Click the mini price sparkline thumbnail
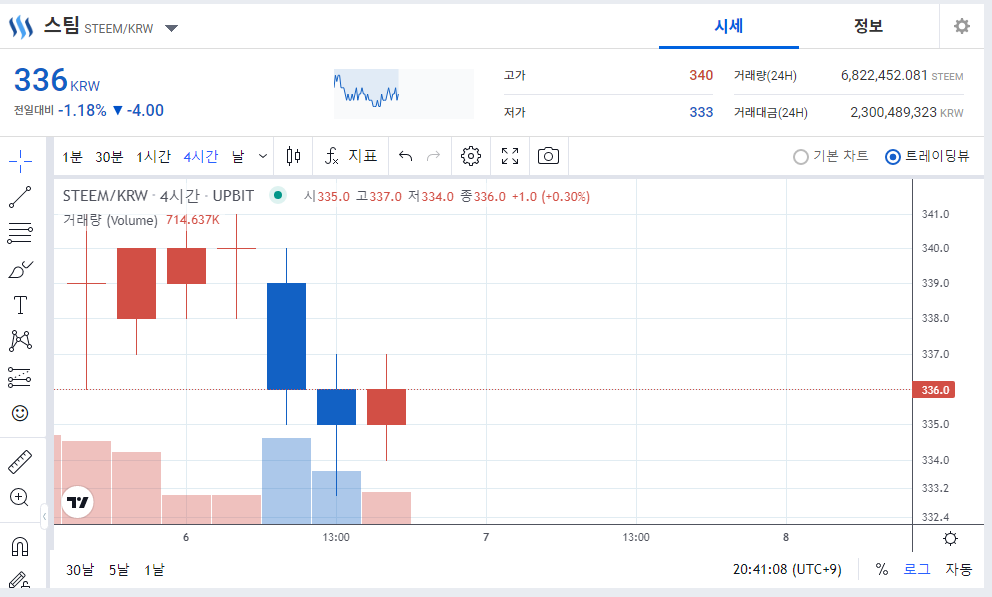The height and width of the screenshot is (597, 992). [x=404, y=94]
